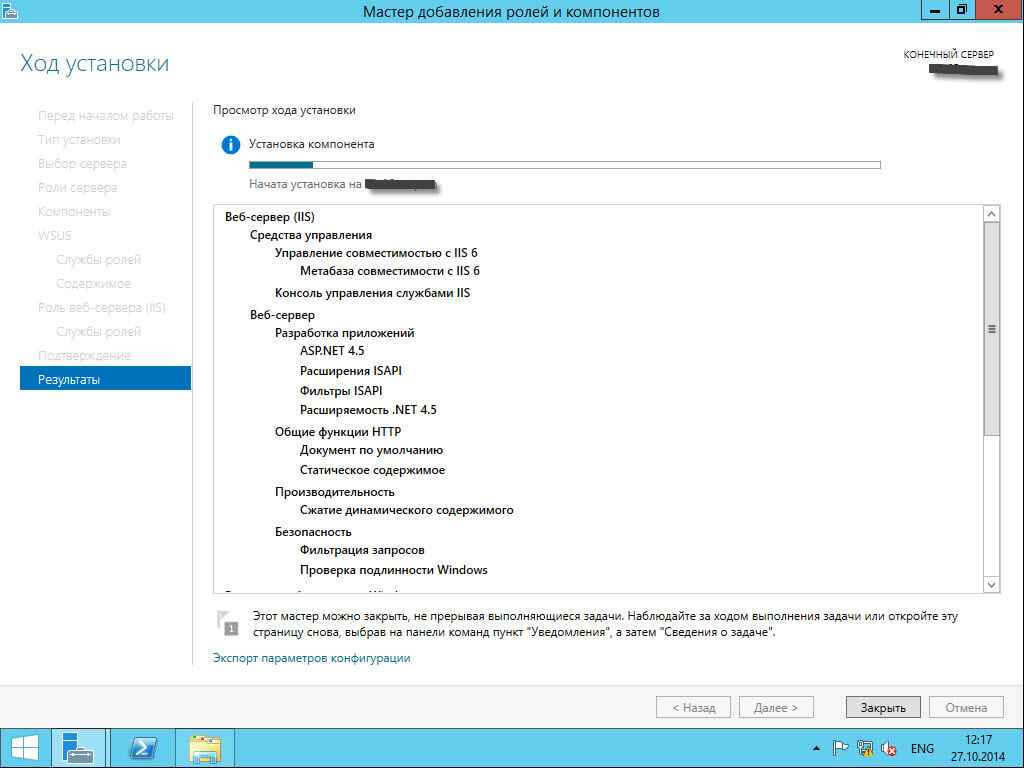Select Расширения ISAPI entry
The height and width of the screenshot is (768, 1024).
tap(351, 371)
